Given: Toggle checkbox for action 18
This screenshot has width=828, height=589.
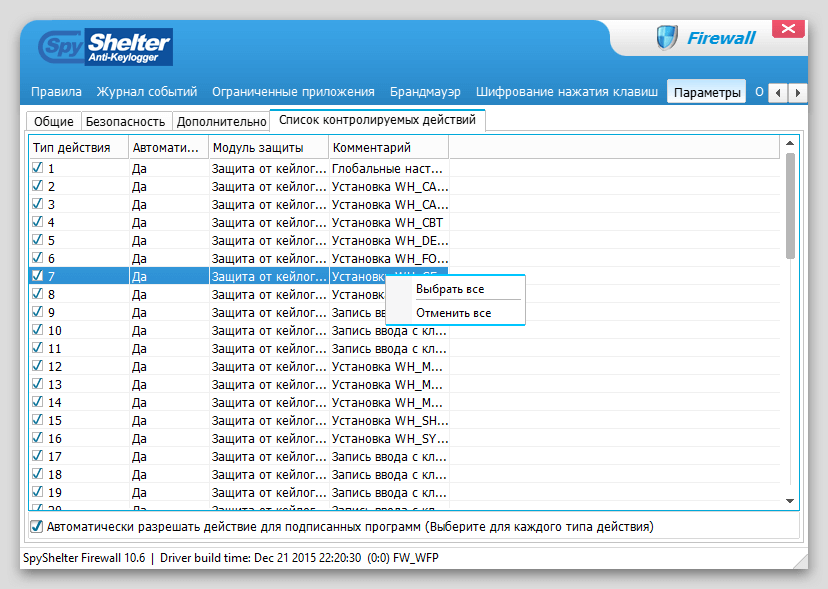Looking at the screenshot, I should tap(37, 473).
